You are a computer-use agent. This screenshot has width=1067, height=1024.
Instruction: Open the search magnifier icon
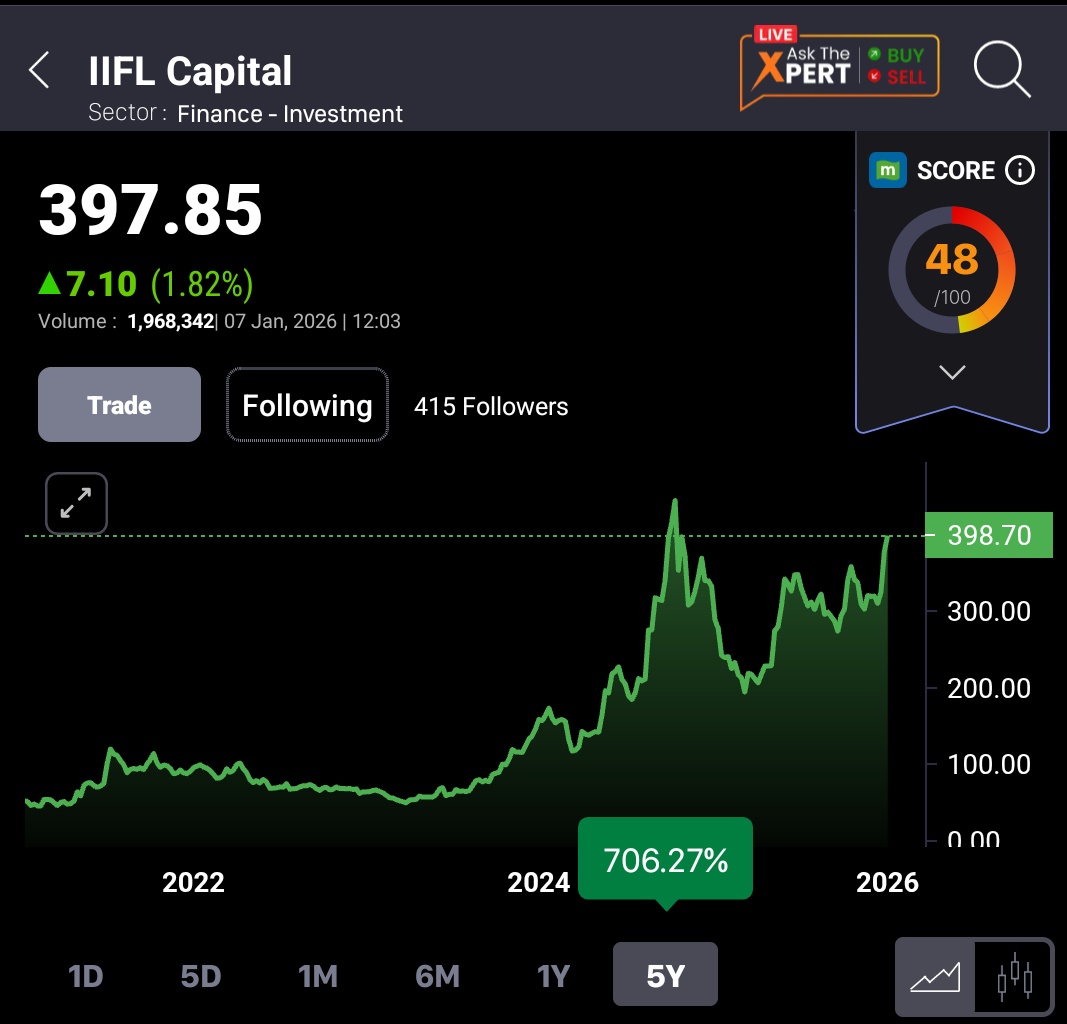1002,69
